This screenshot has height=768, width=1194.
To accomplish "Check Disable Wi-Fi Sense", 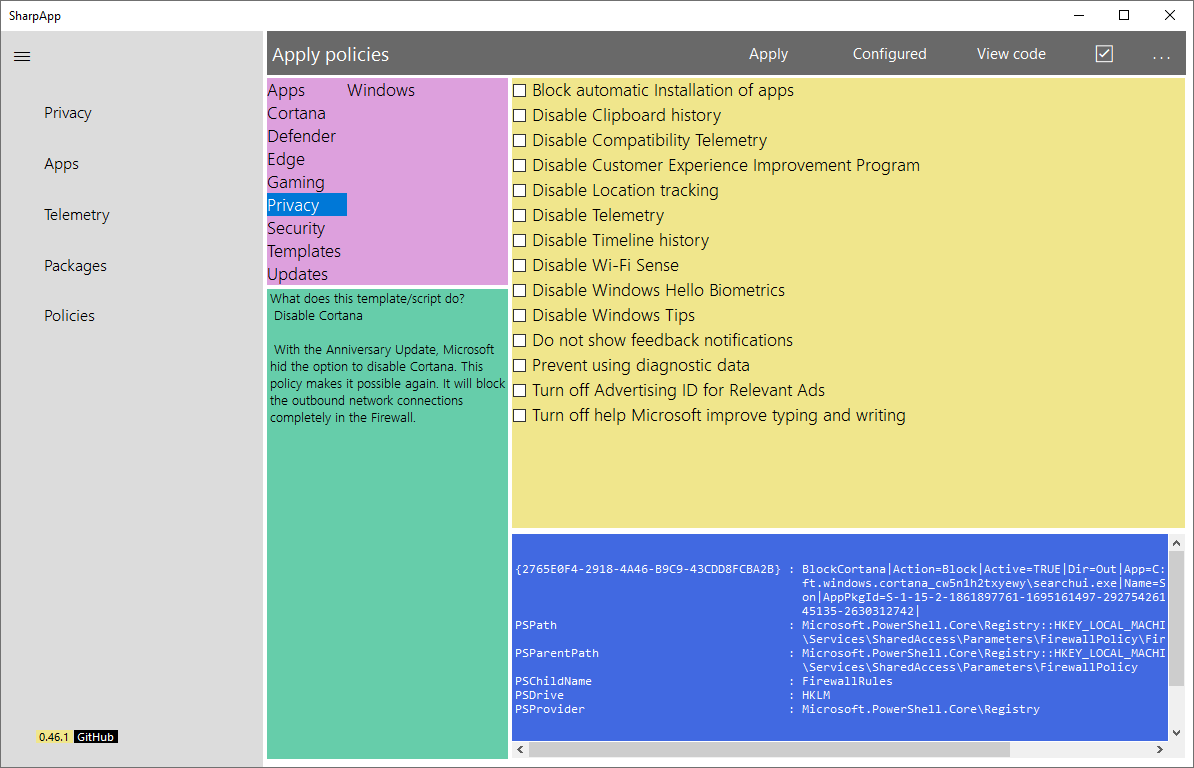I will point(519,266).
